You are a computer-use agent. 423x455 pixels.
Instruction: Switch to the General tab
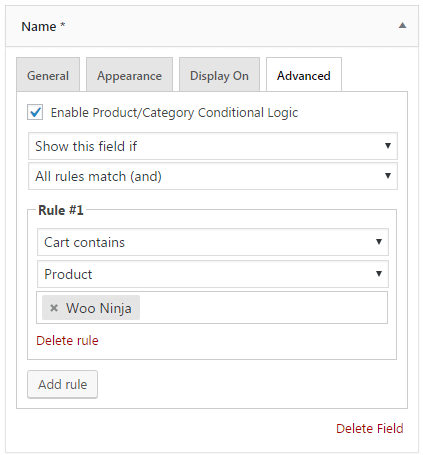48,75
